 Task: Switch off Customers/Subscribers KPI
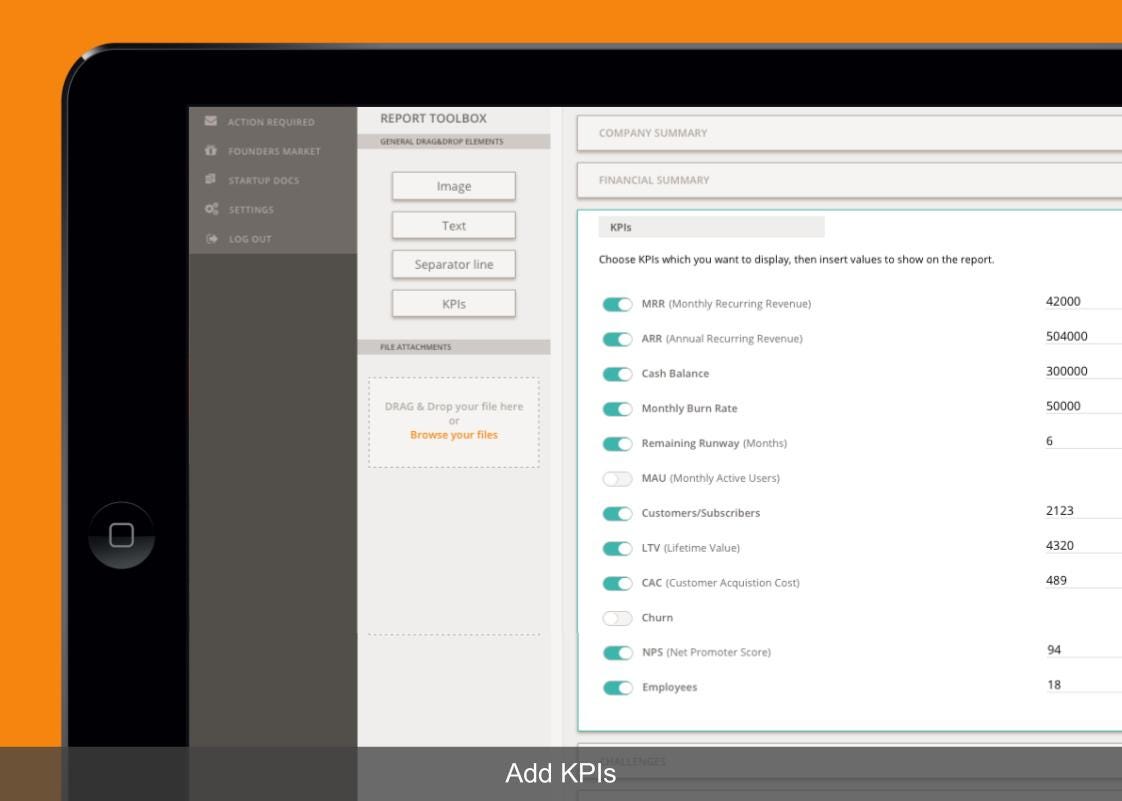(618, 513)
